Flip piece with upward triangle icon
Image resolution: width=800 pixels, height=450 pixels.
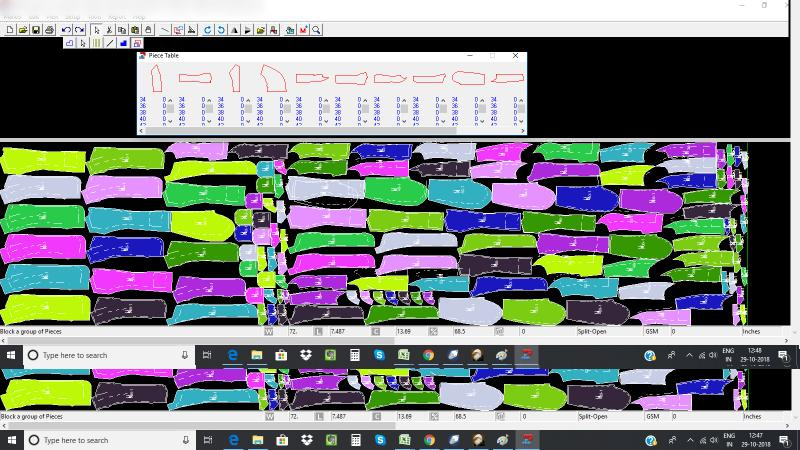click(234, 30)
